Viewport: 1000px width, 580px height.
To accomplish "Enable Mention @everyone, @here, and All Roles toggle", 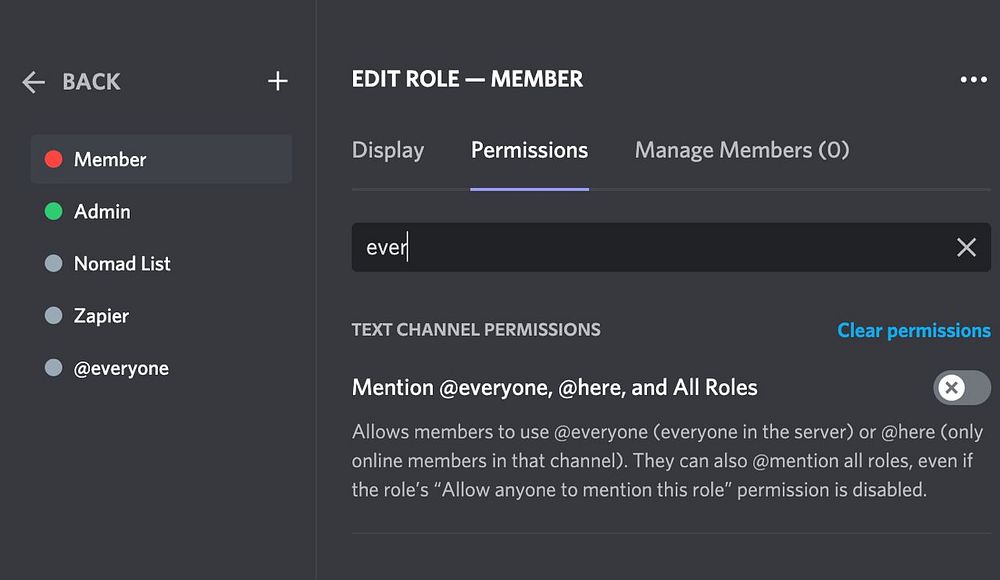I will pyautogui.click(x=961, y=387).
